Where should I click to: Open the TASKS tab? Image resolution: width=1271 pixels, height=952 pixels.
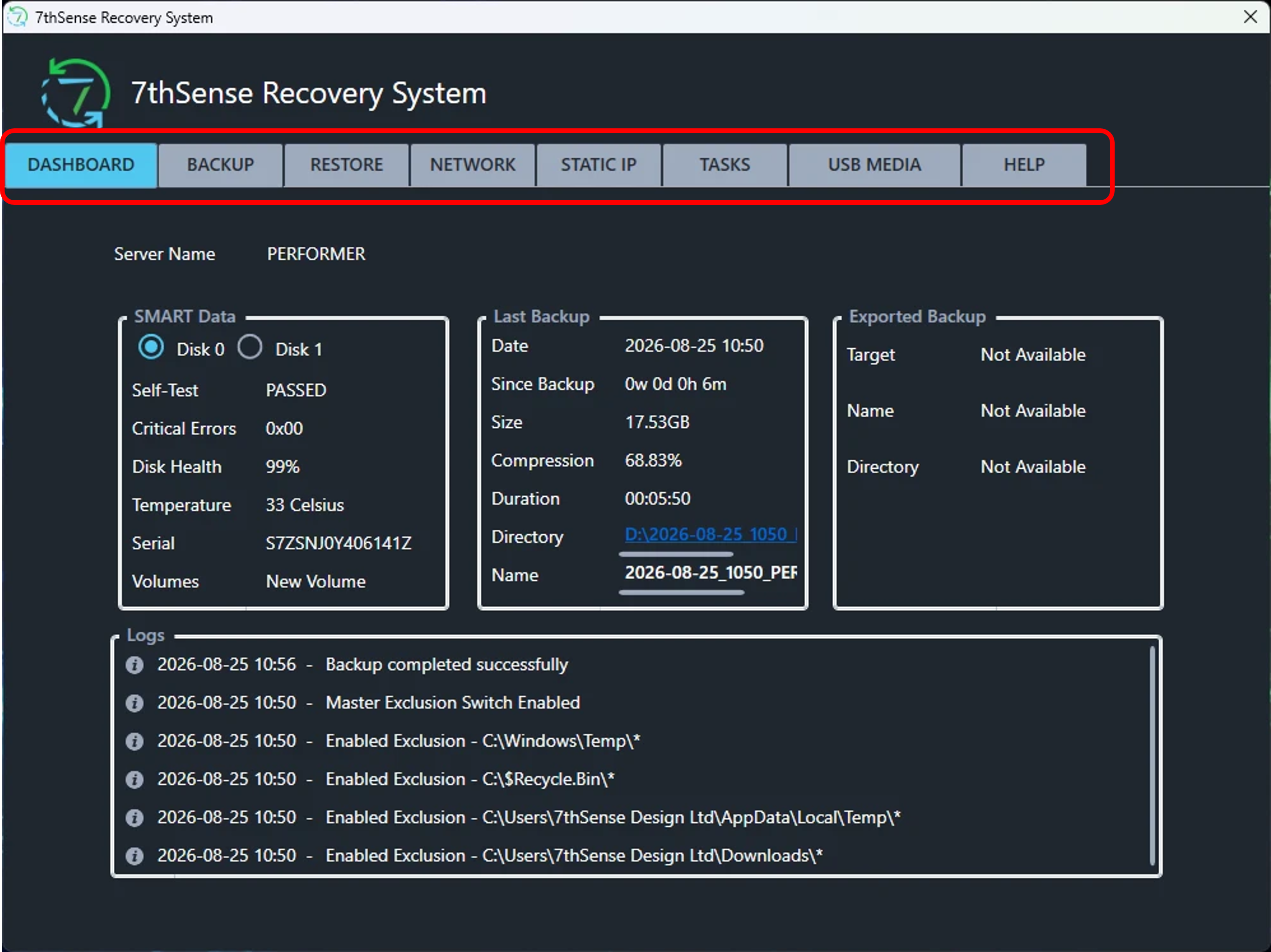coord(725,165)
